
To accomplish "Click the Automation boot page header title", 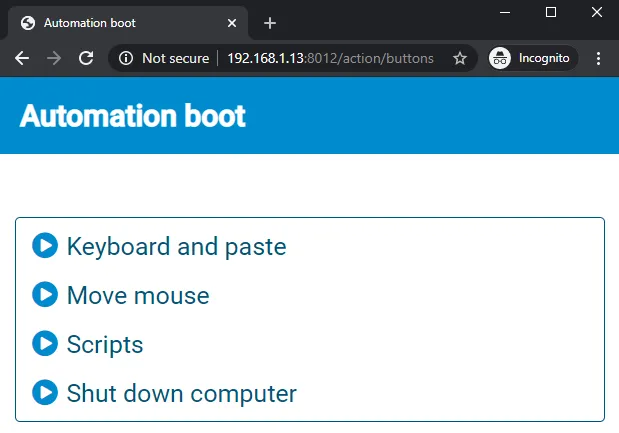I will pos(132,116).
